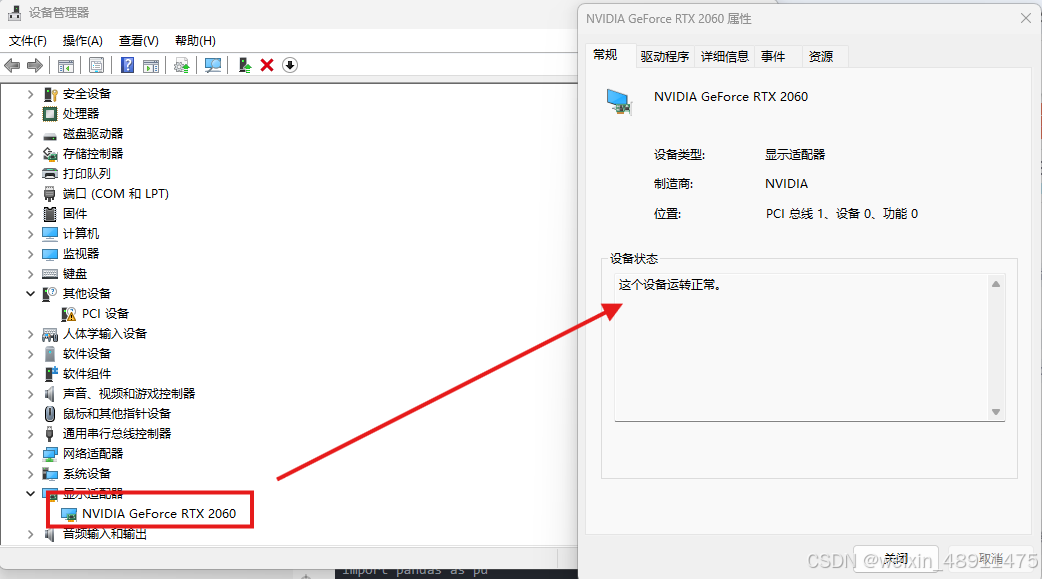Click the 设备管理器 title bar icon
This screenshot has width=1042, height=579.
tap(15, 12)
